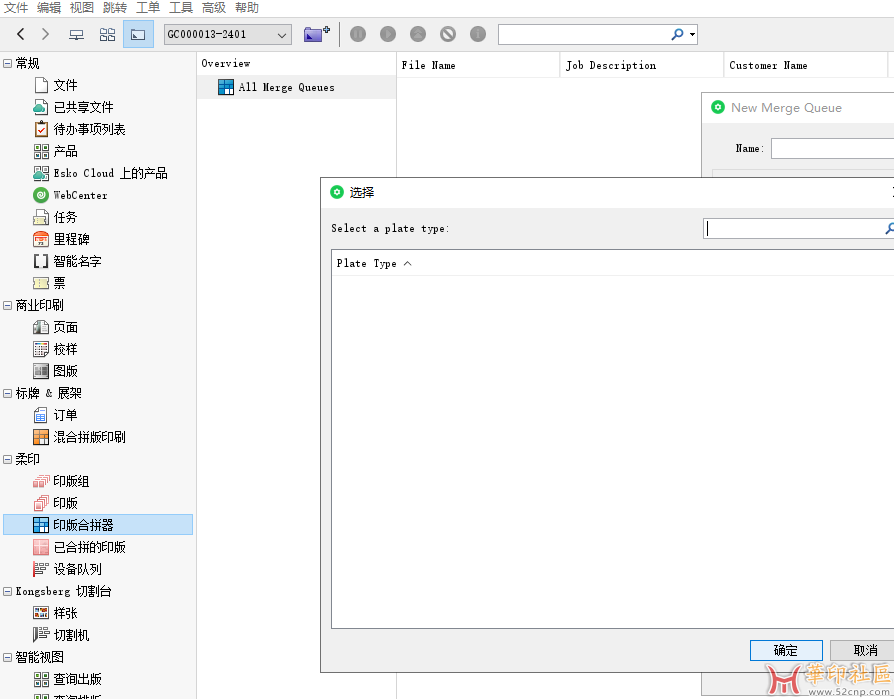Click the 取消 button
Image resolution: width=894 pixels, height=699 pixels.
(864, 650)
